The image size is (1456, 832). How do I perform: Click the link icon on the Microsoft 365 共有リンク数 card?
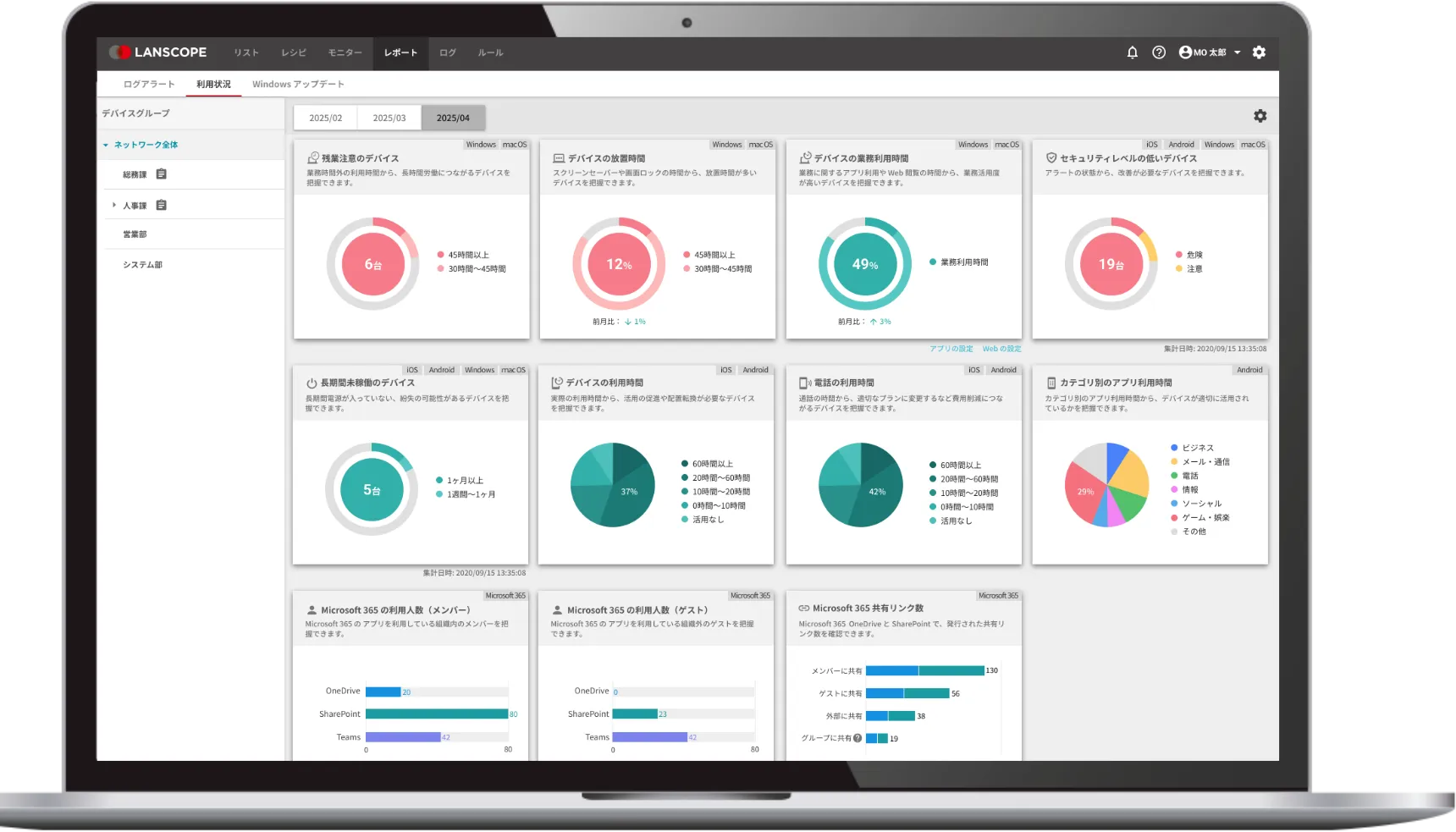(802, 607)
